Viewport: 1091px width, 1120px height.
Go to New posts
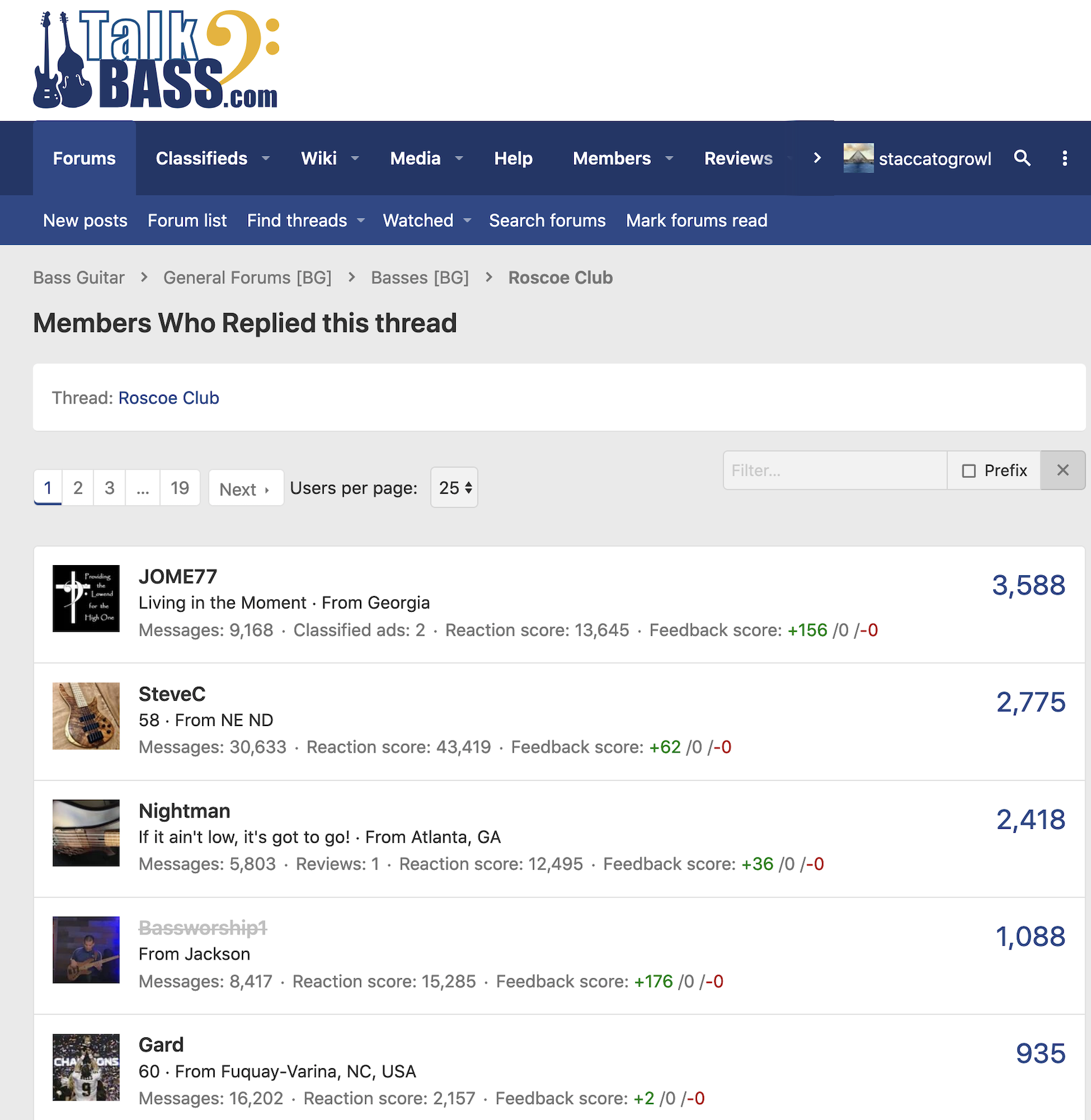[x=85, y=220]
